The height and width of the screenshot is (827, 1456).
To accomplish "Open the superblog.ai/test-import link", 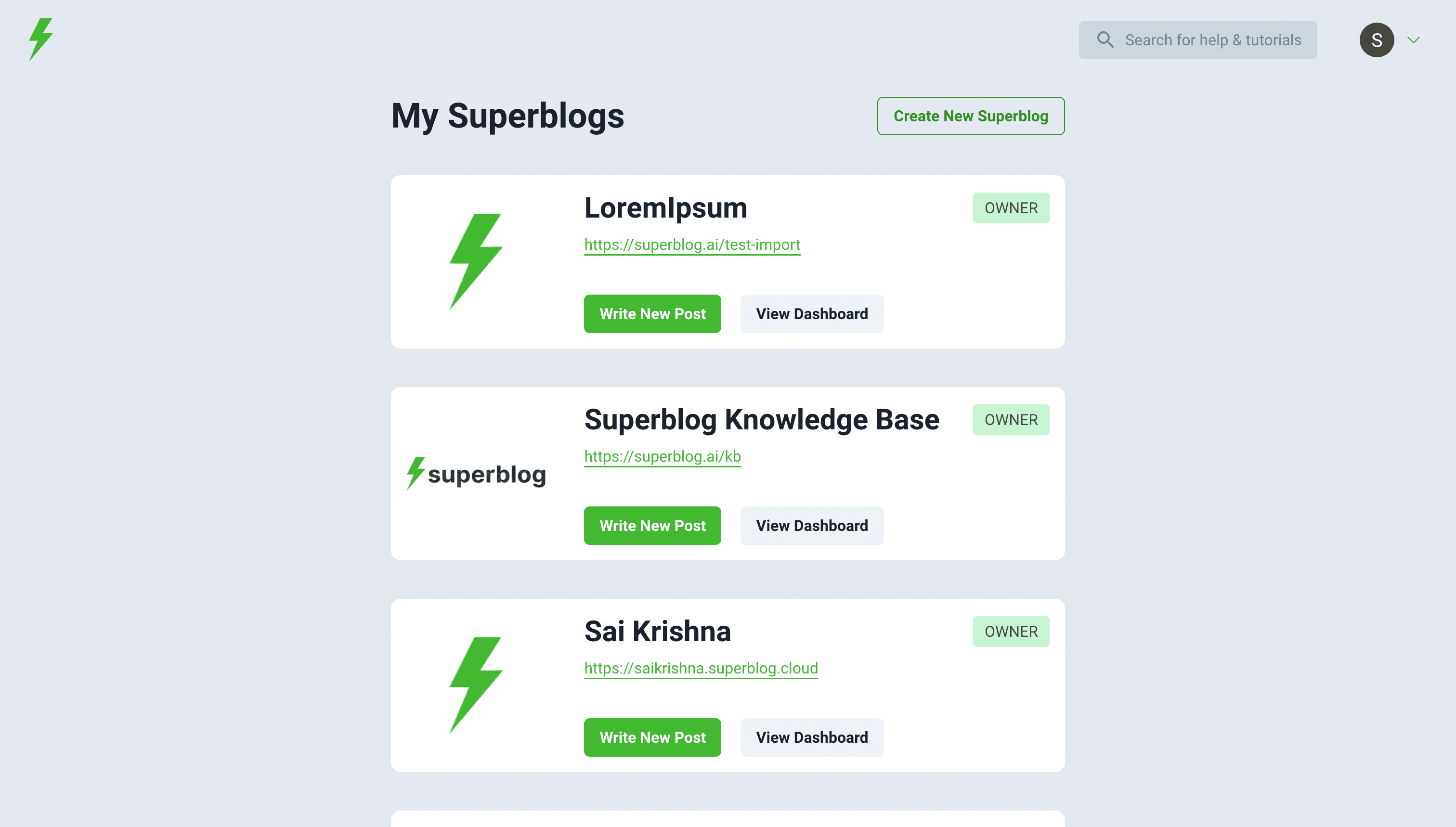I will point(692,244).
